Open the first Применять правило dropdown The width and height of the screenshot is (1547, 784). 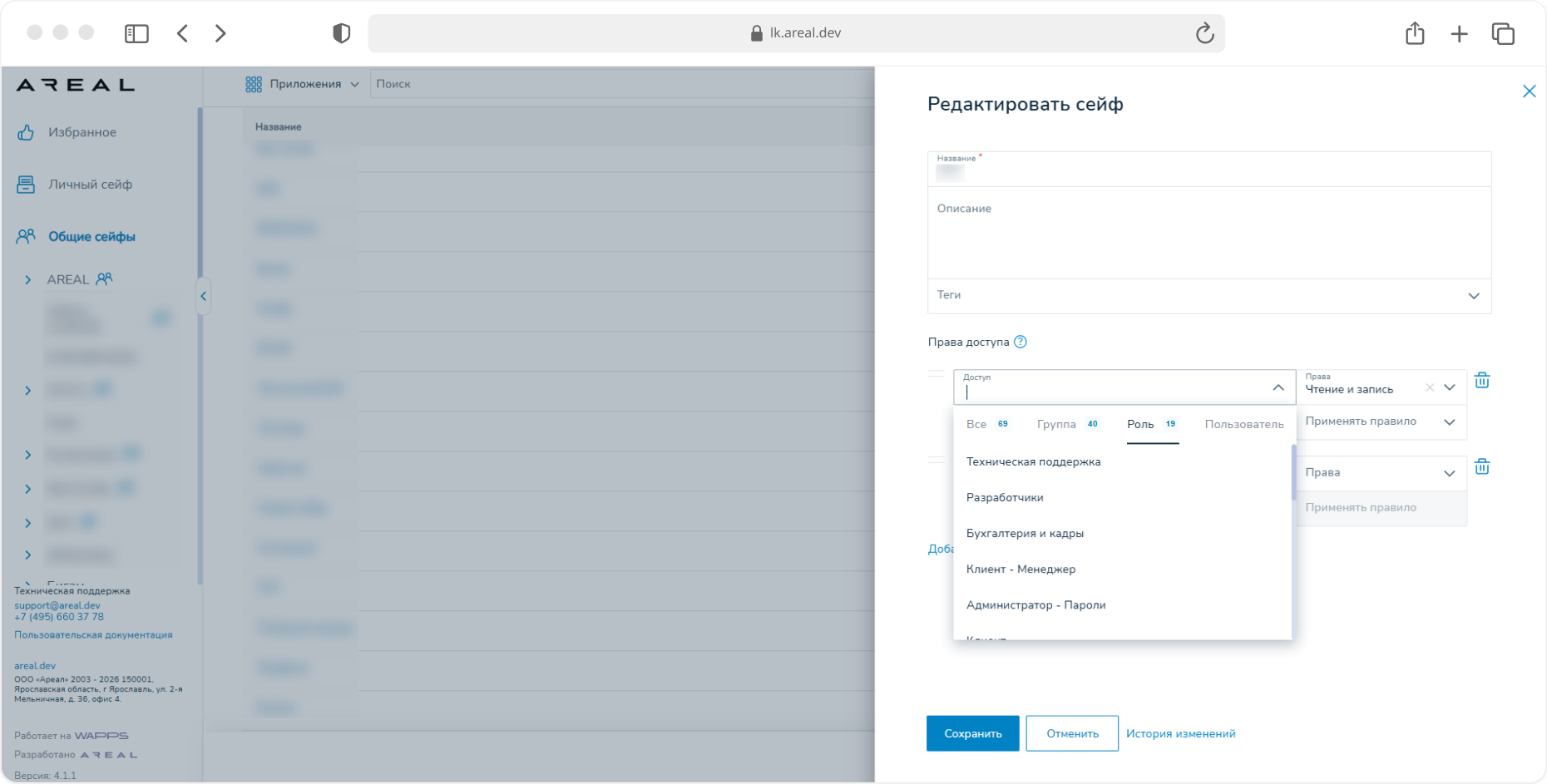click(x=1381, y=422)
